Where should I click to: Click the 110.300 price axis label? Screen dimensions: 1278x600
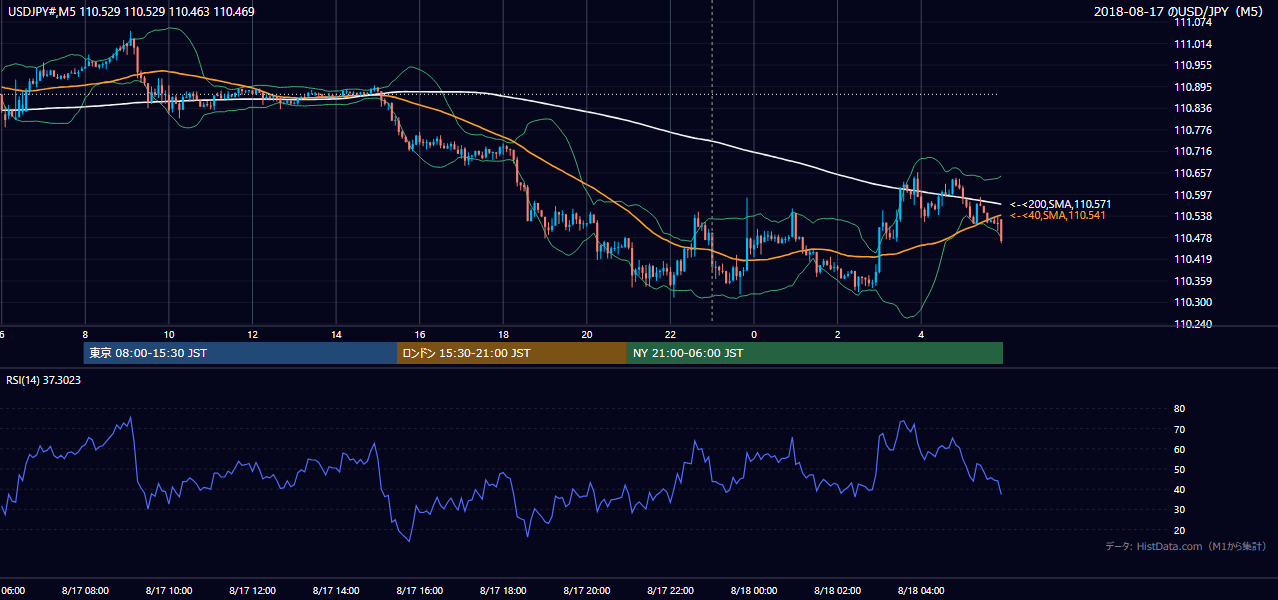point(1193,302)
